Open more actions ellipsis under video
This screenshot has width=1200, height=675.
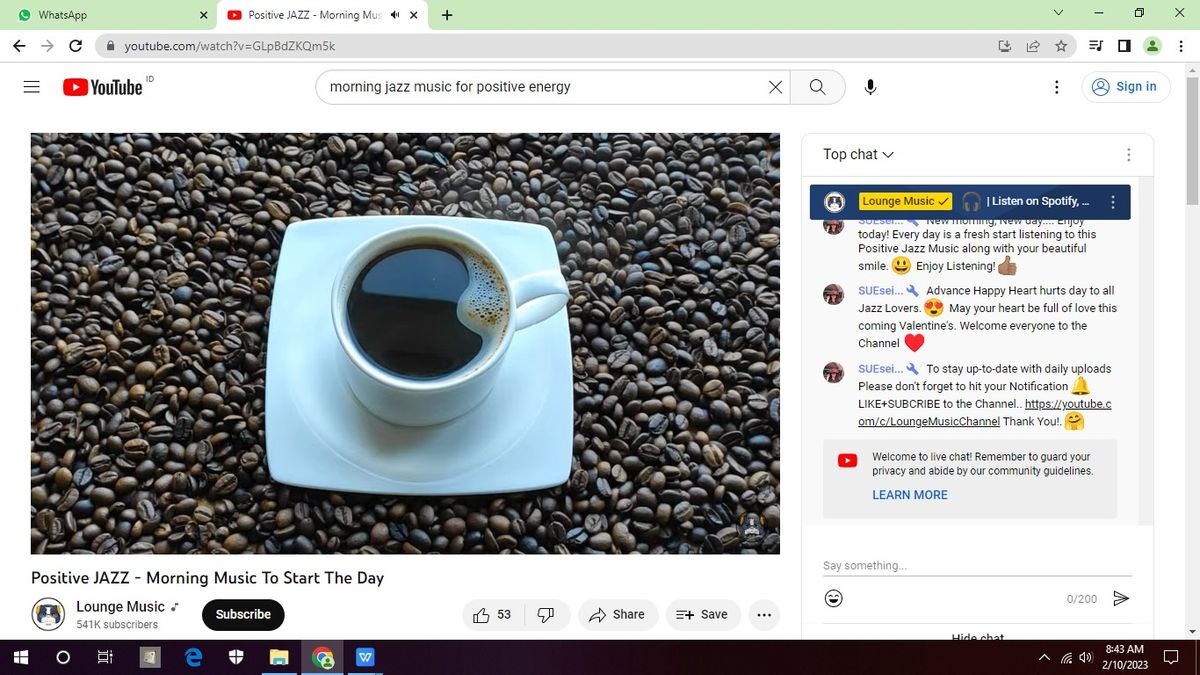pos(764,615)
